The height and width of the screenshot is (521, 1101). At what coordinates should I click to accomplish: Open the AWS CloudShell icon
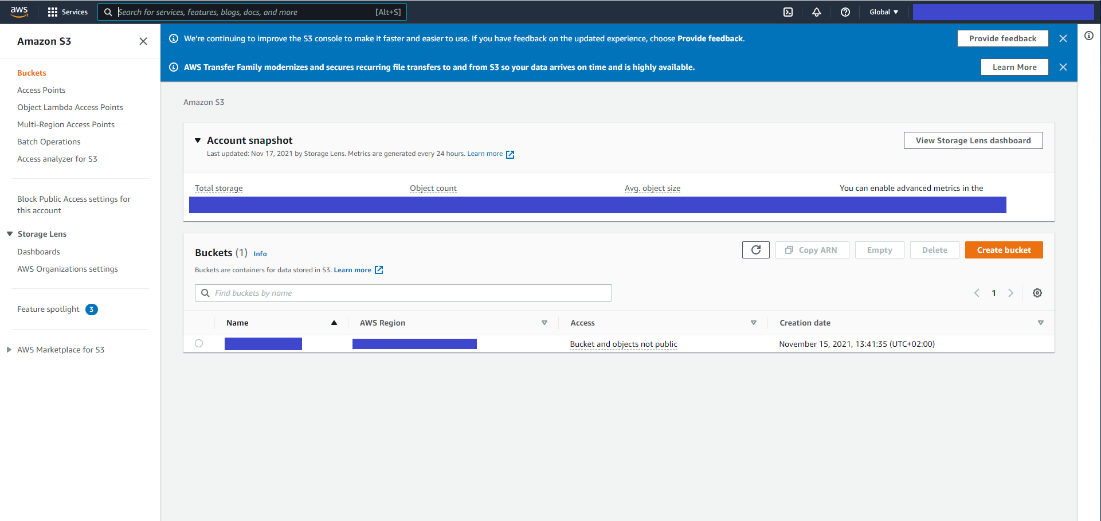(x=788, y=12)
